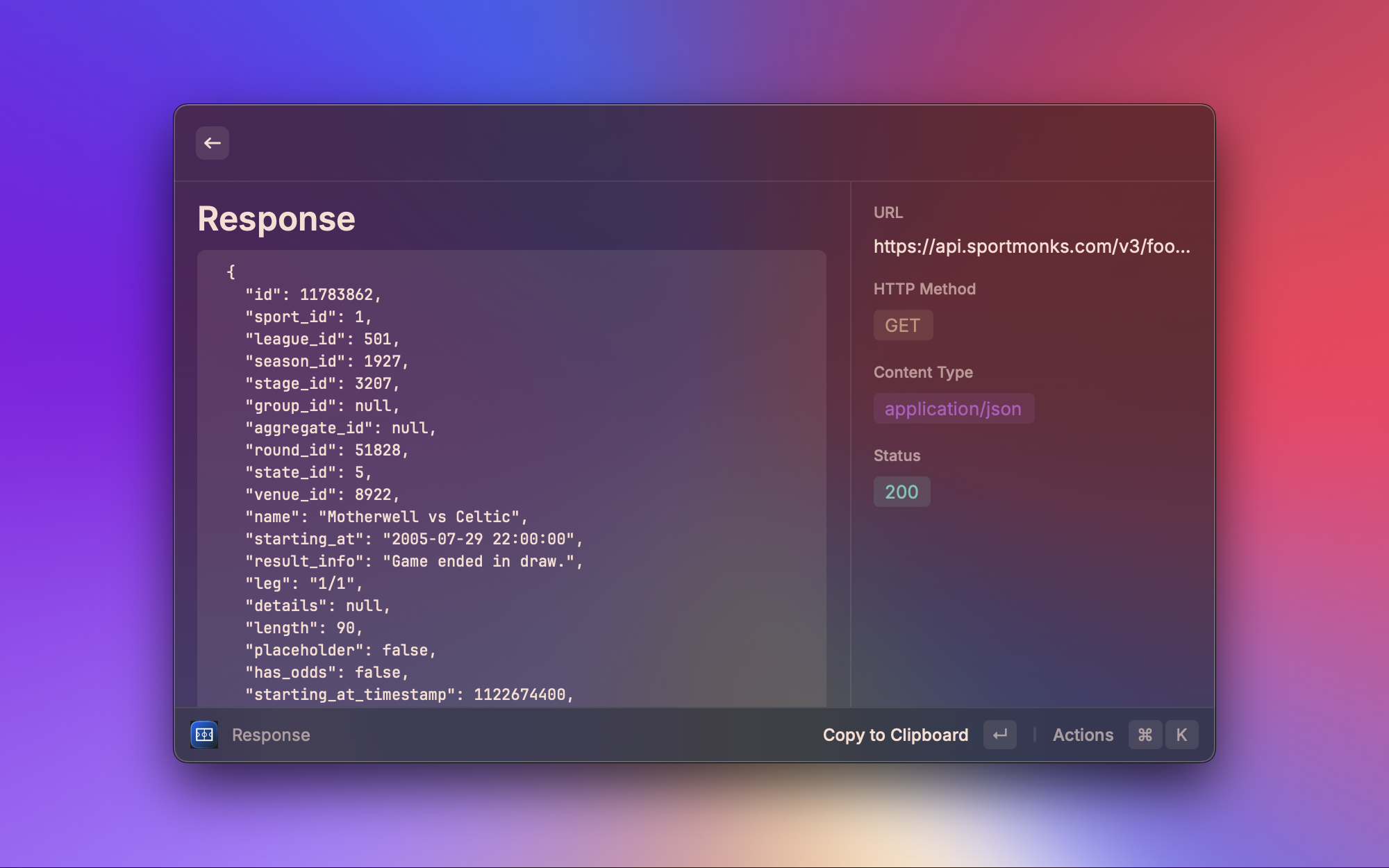Click the "Game ended in draw." result line
Image resolution: width=1389 pixels, height=868 pixels.
pyautogui.click(x=414, y=561)
